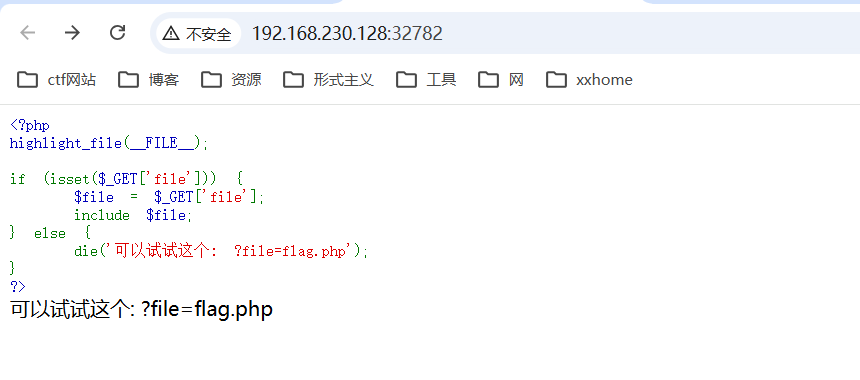Open the 博客 bookmark folder
The width and height of the screenshot is (860, 380).
(x=149, y=80)
